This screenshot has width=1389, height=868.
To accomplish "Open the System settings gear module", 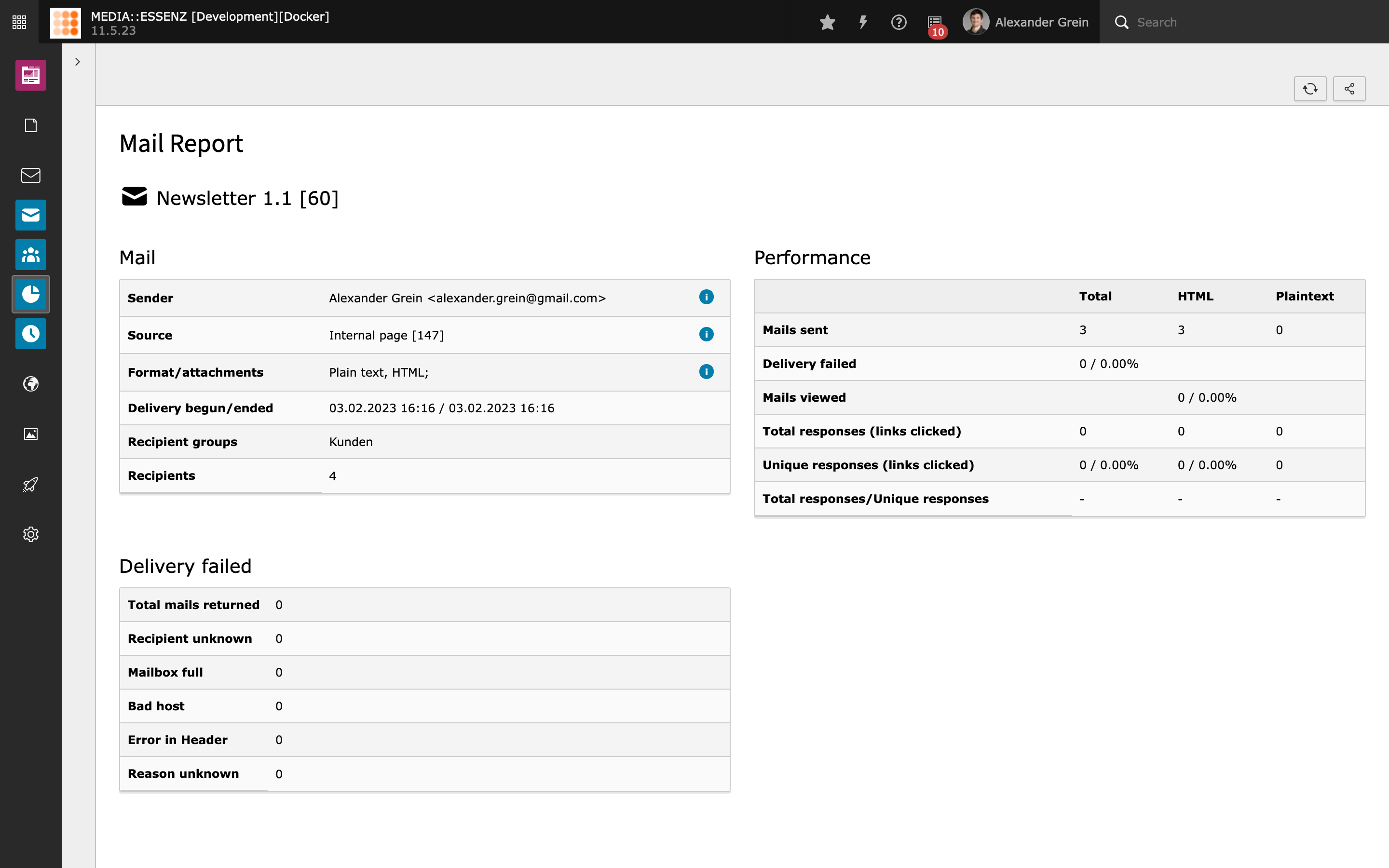I will pos(30,534).
